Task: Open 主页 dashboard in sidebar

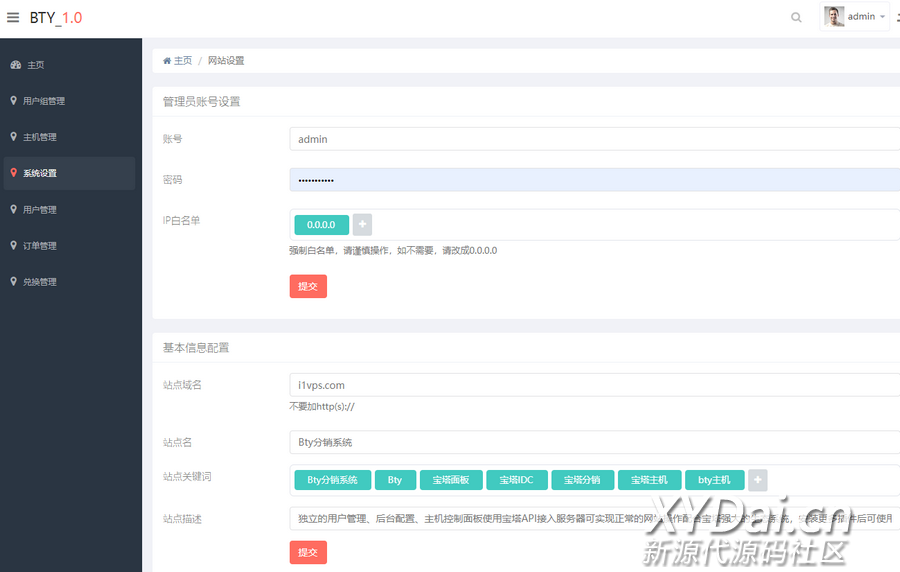Action: point(35,65)
